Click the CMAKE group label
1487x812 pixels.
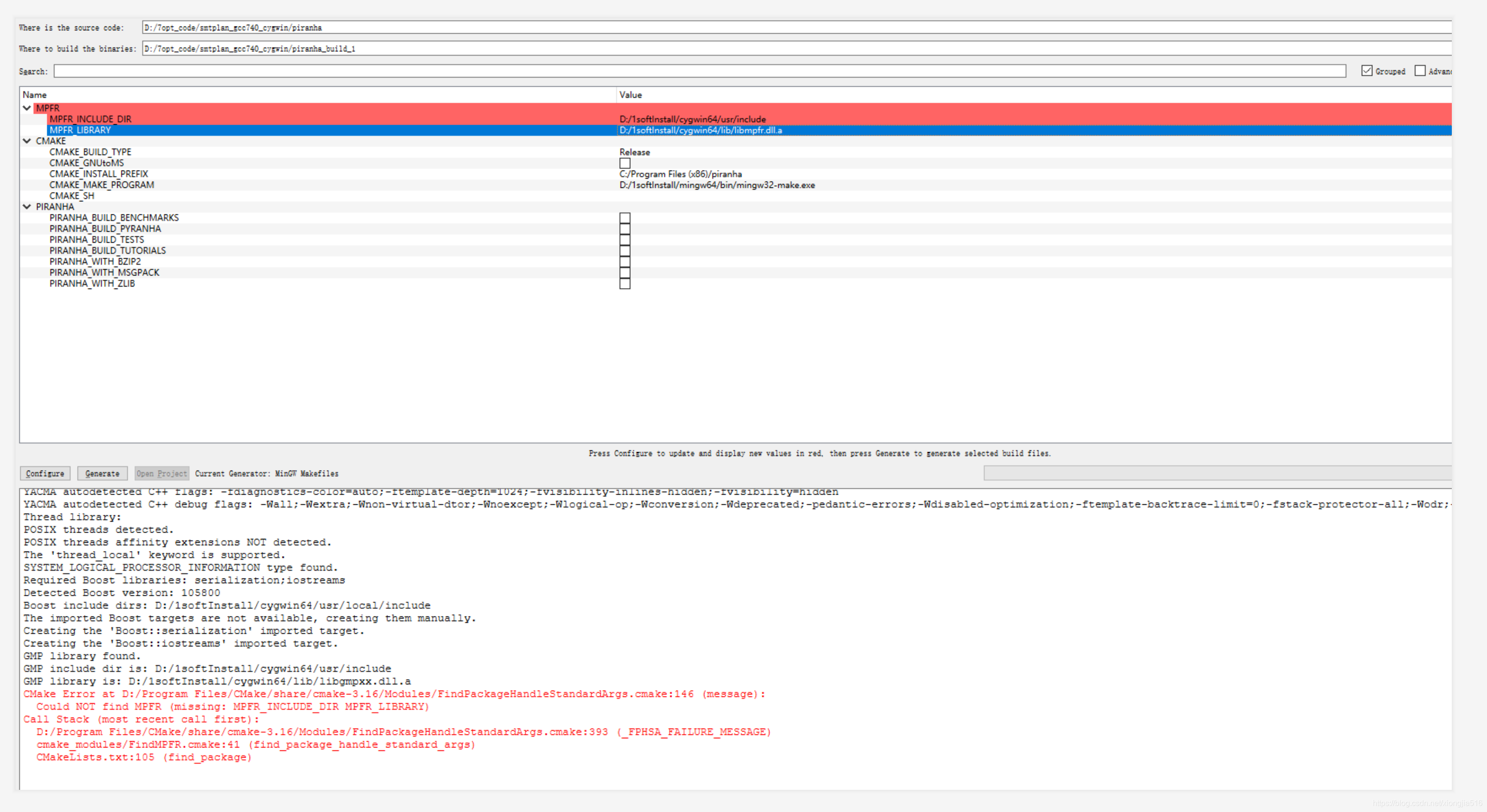point(51,142)
